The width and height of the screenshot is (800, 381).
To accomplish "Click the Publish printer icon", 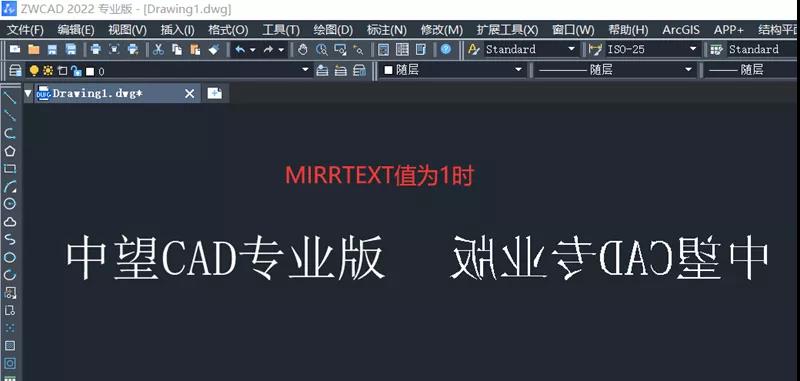I will point(133,49).
